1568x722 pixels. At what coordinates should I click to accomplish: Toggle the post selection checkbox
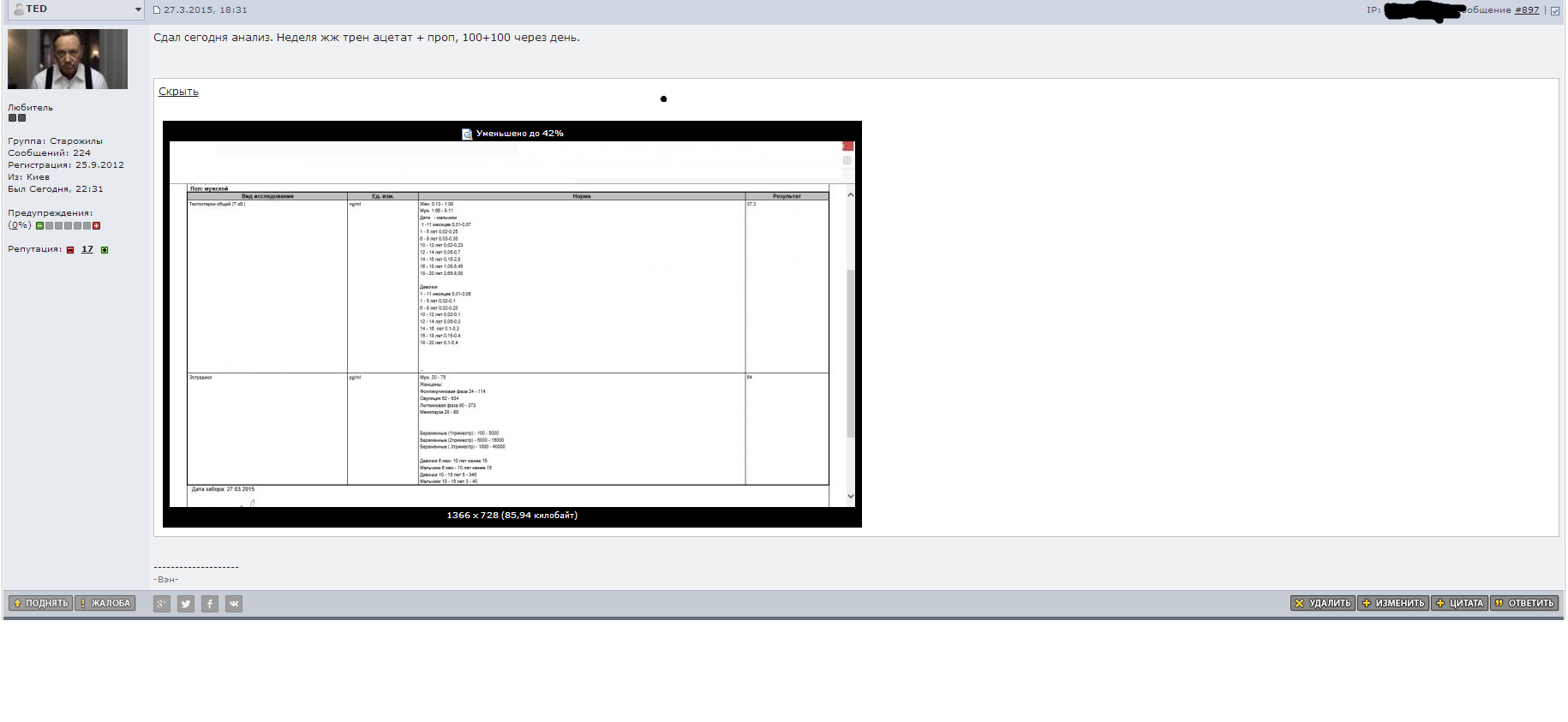pos(1555,11)
